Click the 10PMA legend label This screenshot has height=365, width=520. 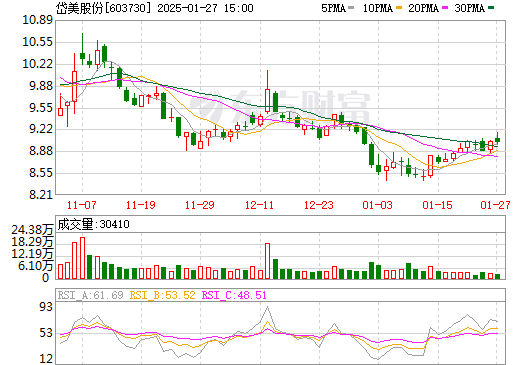[377, 8]
